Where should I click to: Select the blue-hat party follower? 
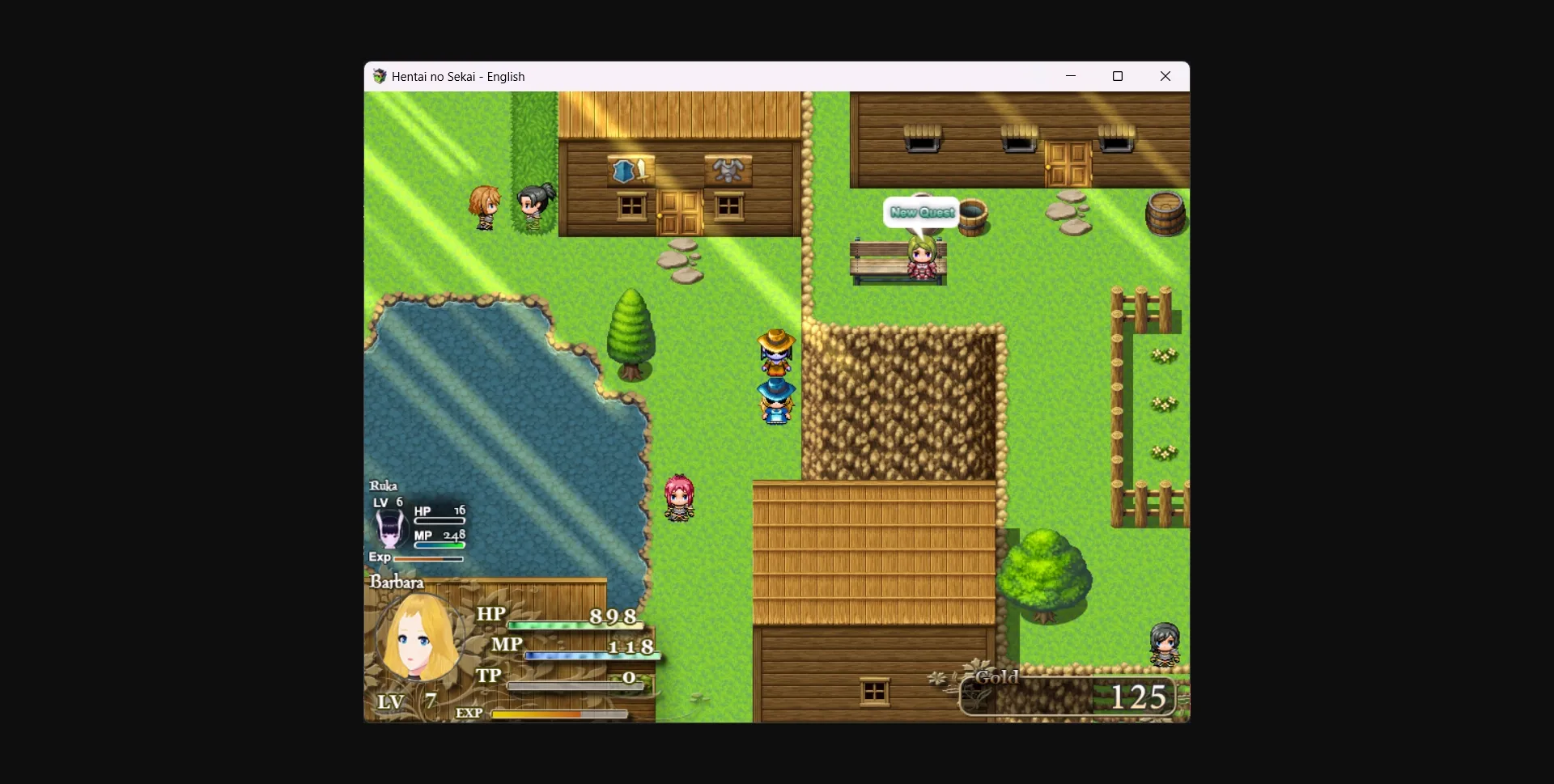(776, 401)
